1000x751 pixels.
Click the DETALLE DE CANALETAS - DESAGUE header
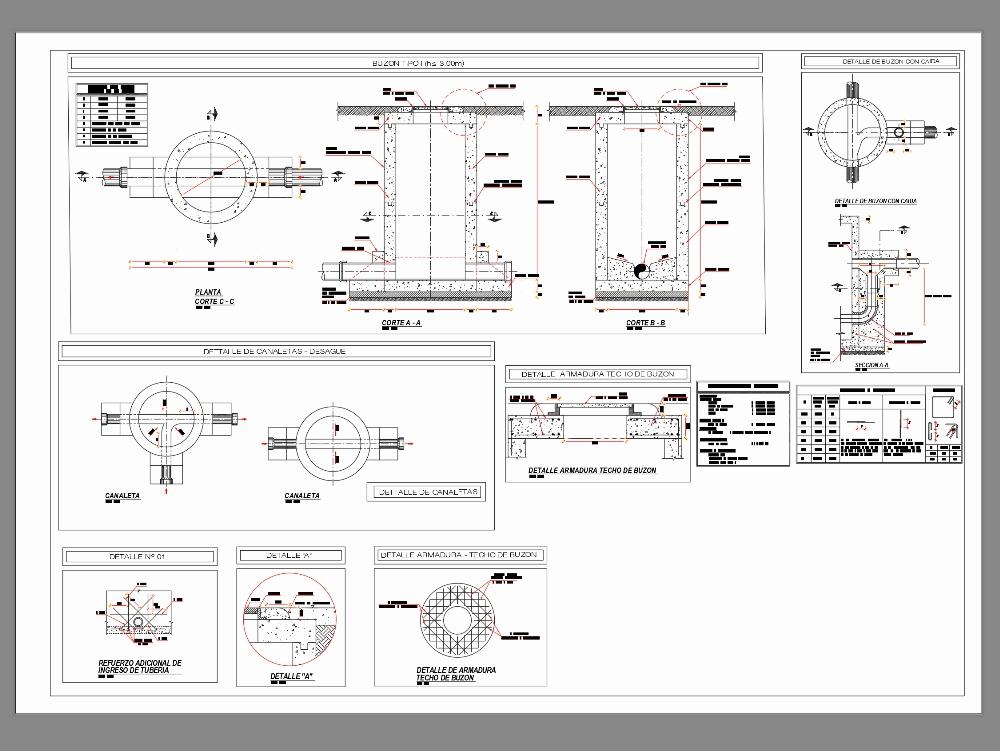pyautogui.click(x=276, y=351)
